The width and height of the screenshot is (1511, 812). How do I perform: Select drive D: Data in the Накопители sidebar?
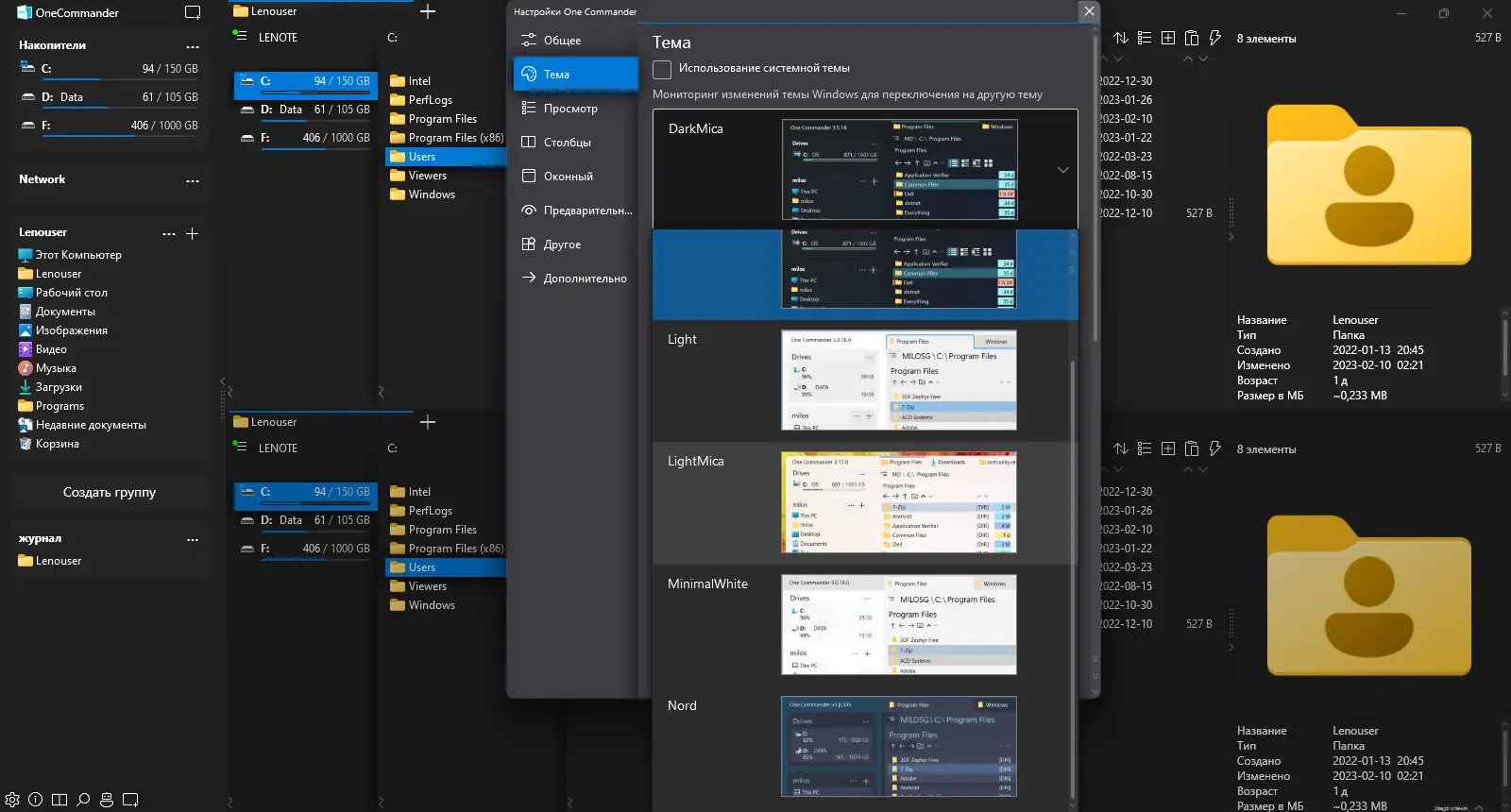[x=110, y=97]
